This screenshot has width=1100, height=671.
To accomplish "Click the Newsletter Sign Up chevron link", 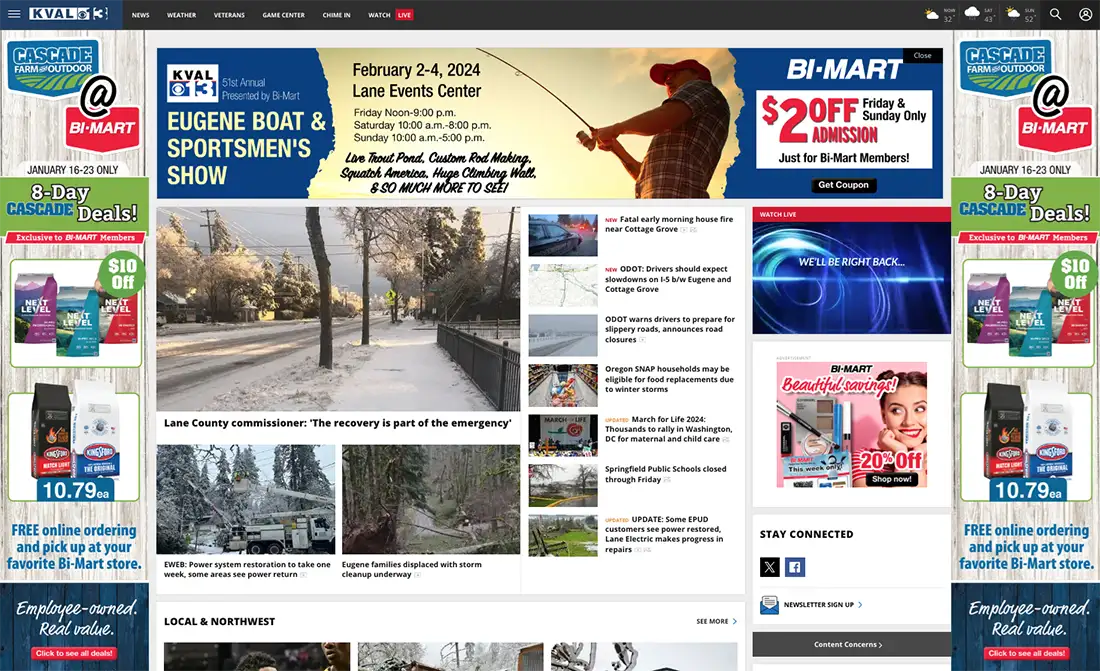I will pos(823,604).
